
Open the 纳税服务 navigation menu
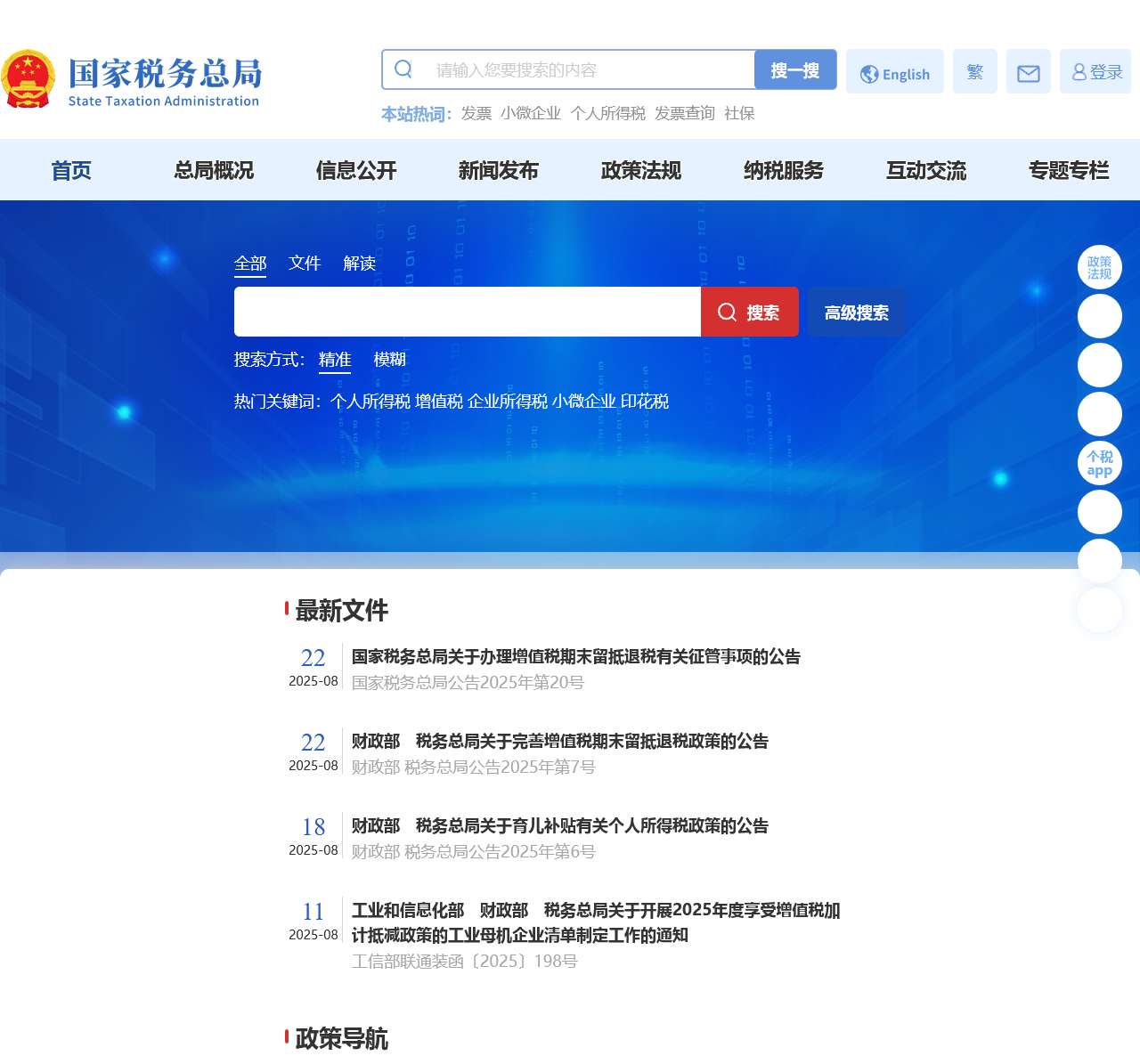point(784,170)
